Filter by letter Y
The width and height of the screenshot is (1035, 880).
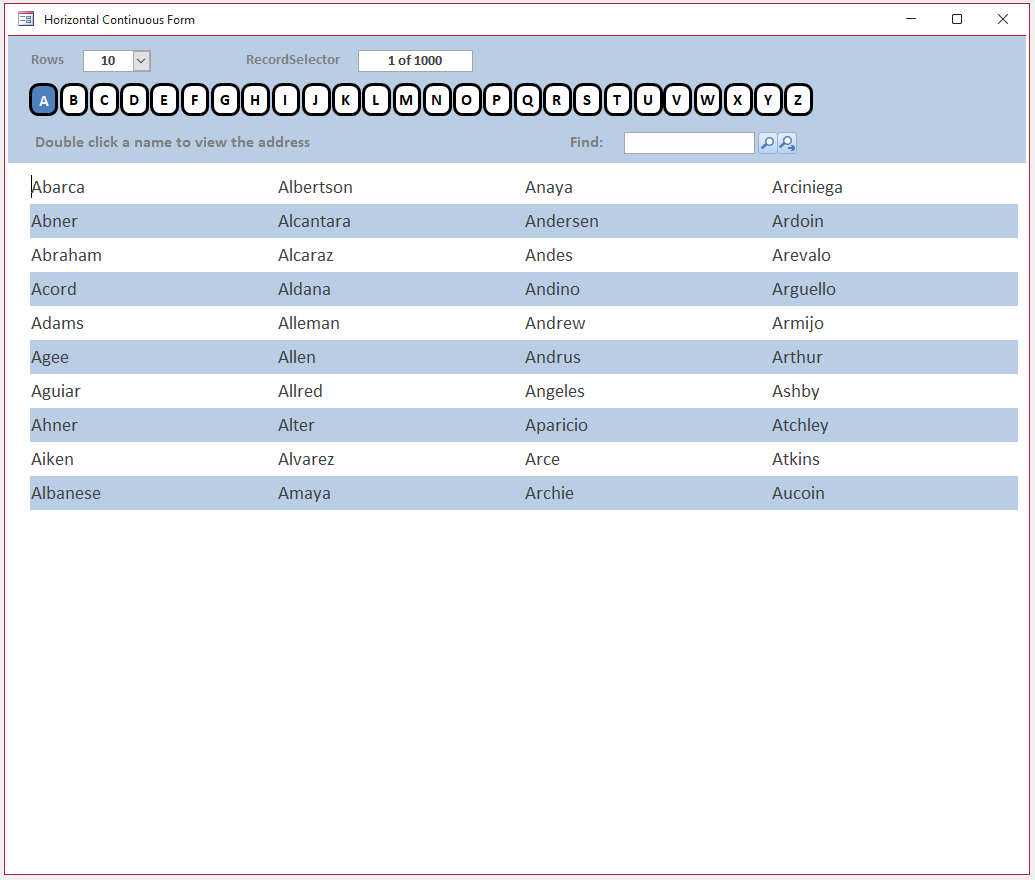[768, 100]
